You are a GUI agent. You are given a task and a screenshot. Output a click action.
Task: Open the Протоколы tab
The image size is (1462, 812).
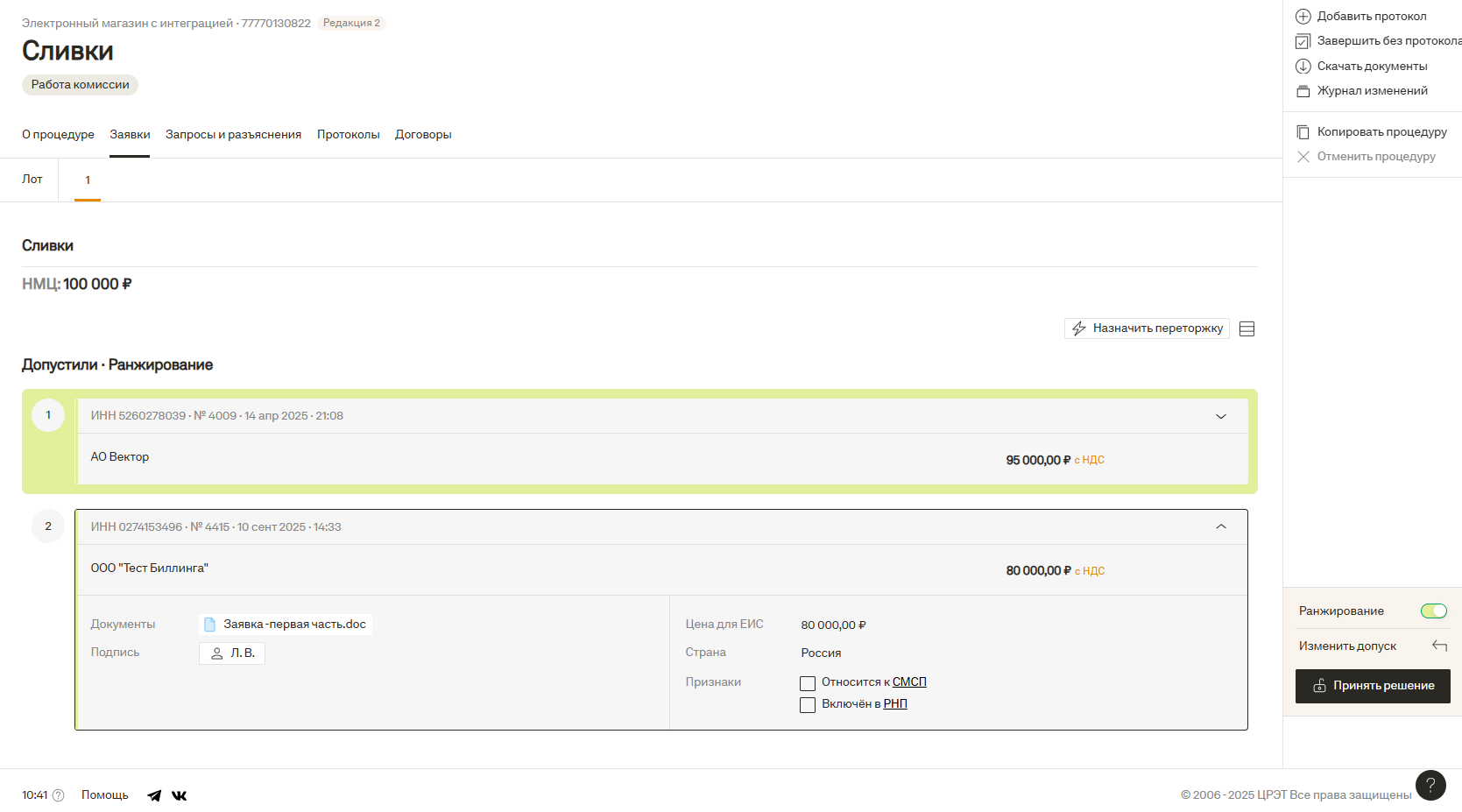coord(348,135)
